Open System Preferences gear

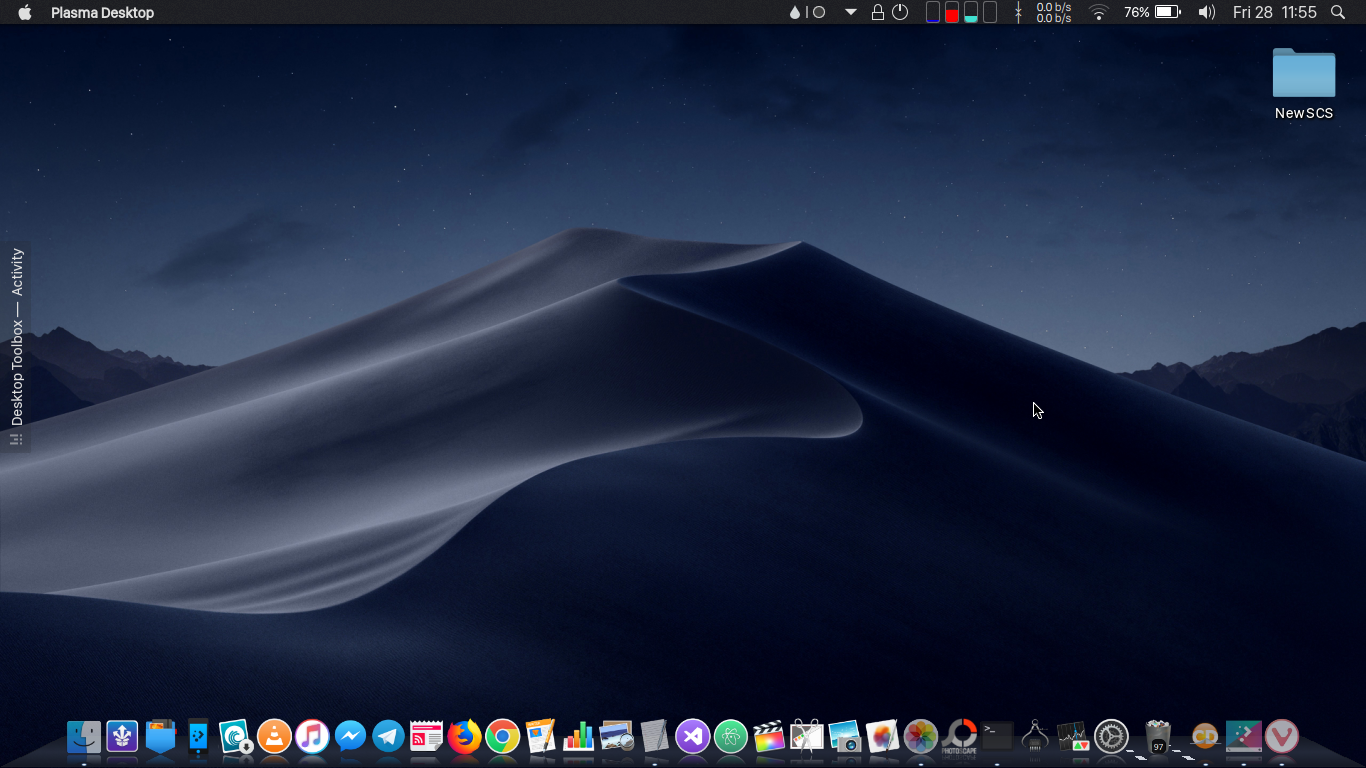[x=1111, y=737]
